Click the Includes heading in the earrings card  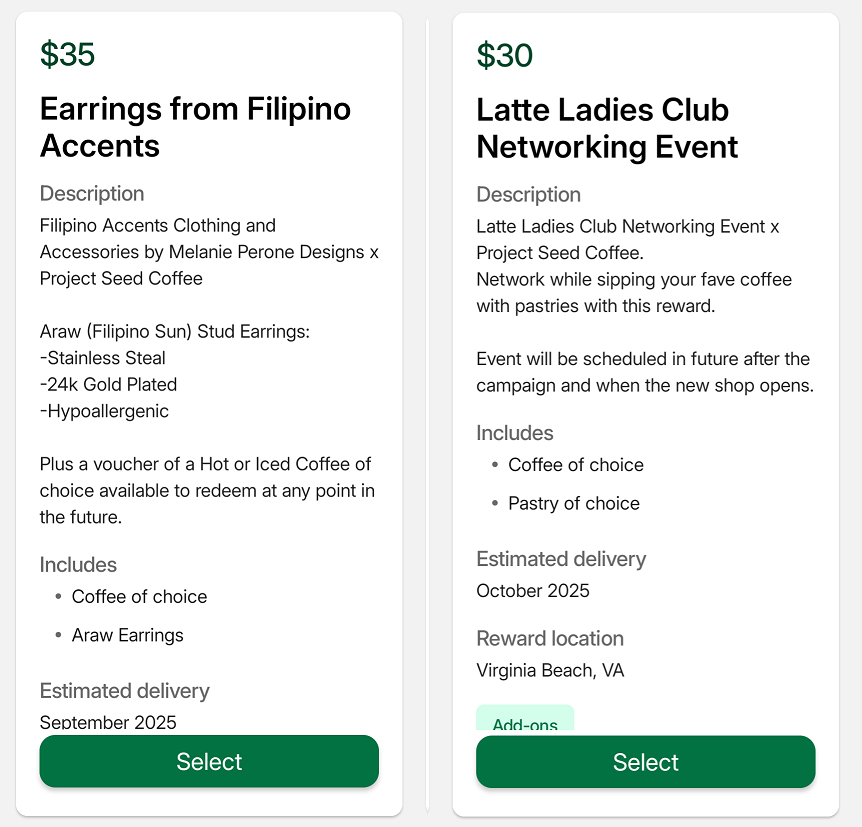click(x=78, y=565)
